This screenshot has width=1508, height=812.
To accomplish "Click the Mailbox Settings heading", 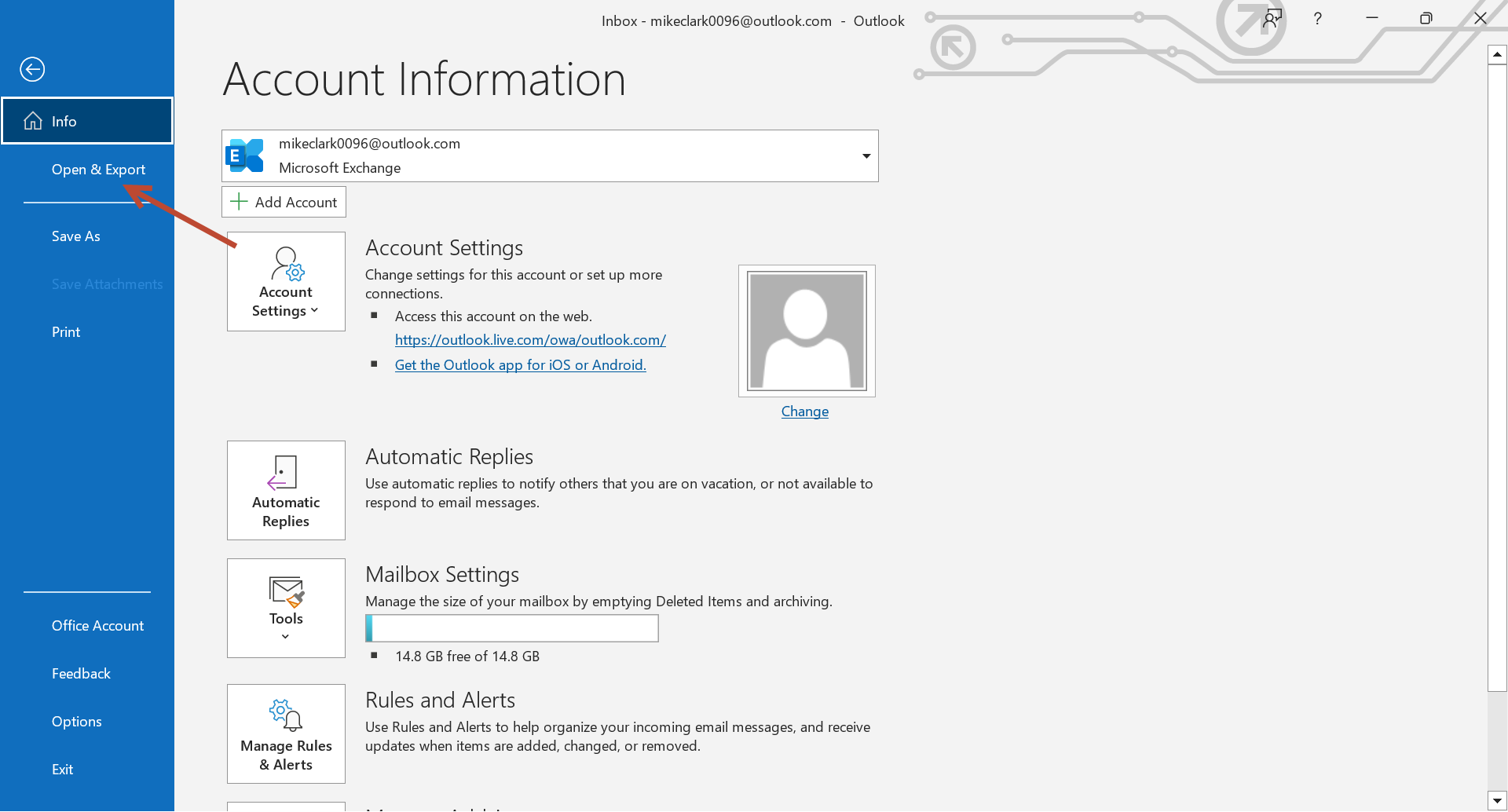I will coord(442,574).
